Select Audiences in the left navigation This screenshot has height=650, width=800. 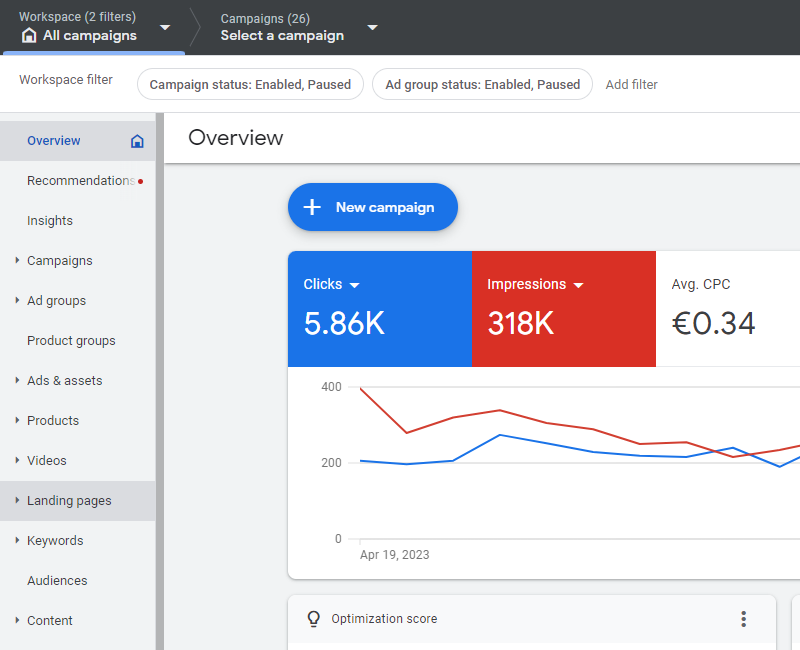pyautogui.click(x=57, y=581)
